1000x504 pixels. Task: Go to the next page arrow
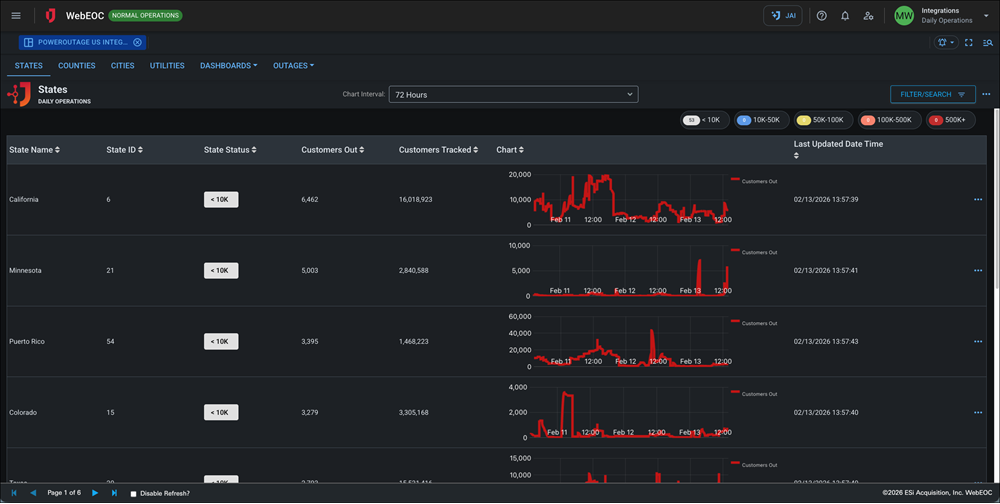tap(95, 493)
